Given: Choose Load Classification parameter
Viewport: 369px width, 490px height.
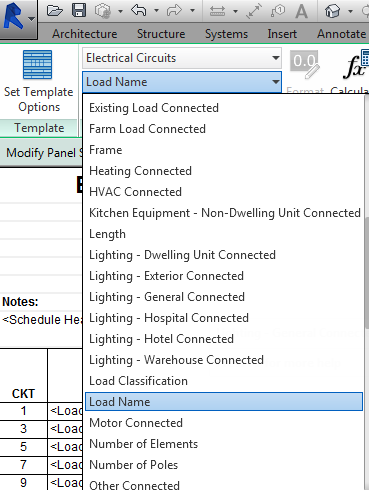Looking at the screenshot, I should [x=224, y=381].
